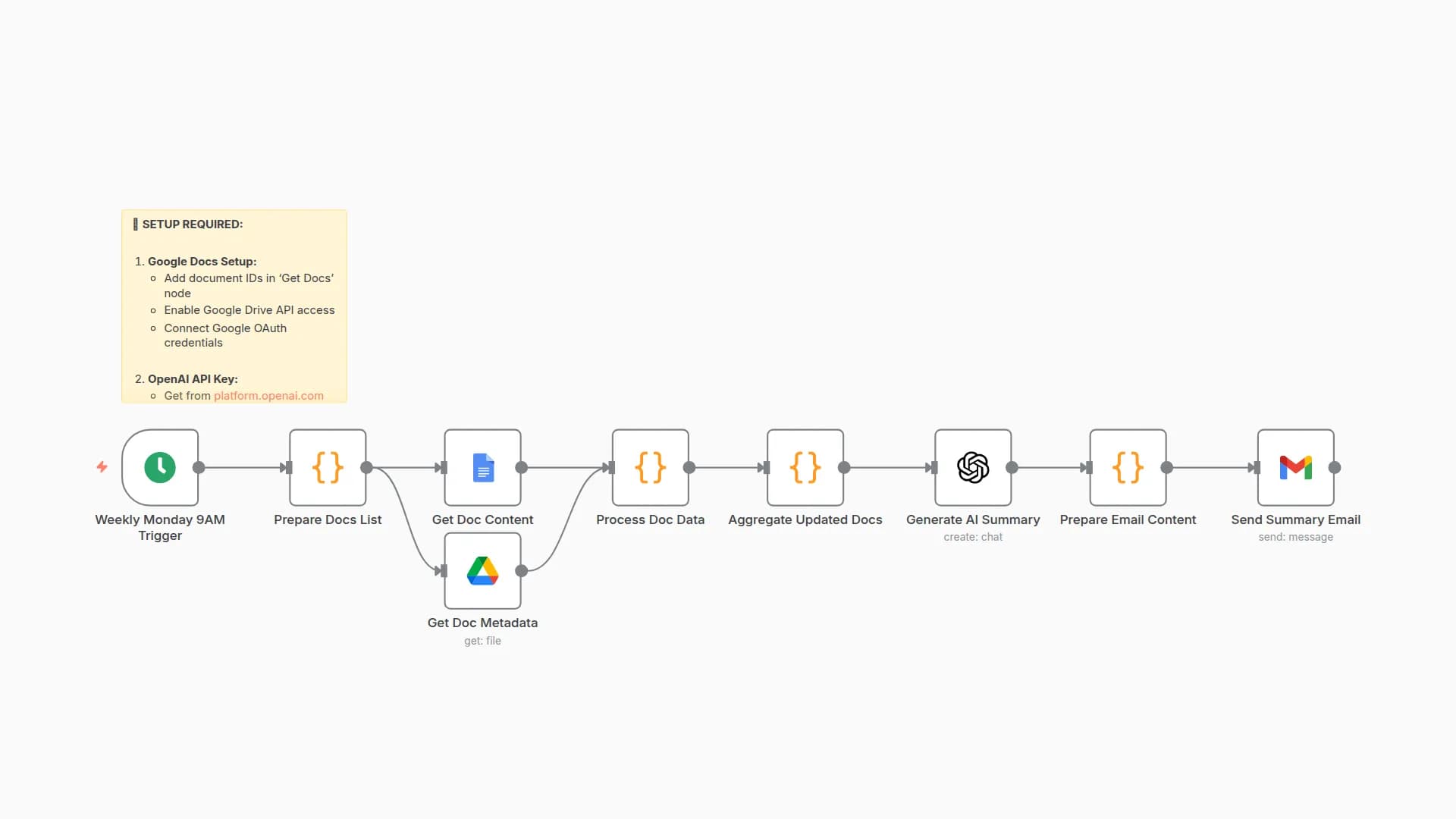Open the Send Summary Email Gmail node
This screenshot has height=819, width=1456.
click(x=1295, y=467)
